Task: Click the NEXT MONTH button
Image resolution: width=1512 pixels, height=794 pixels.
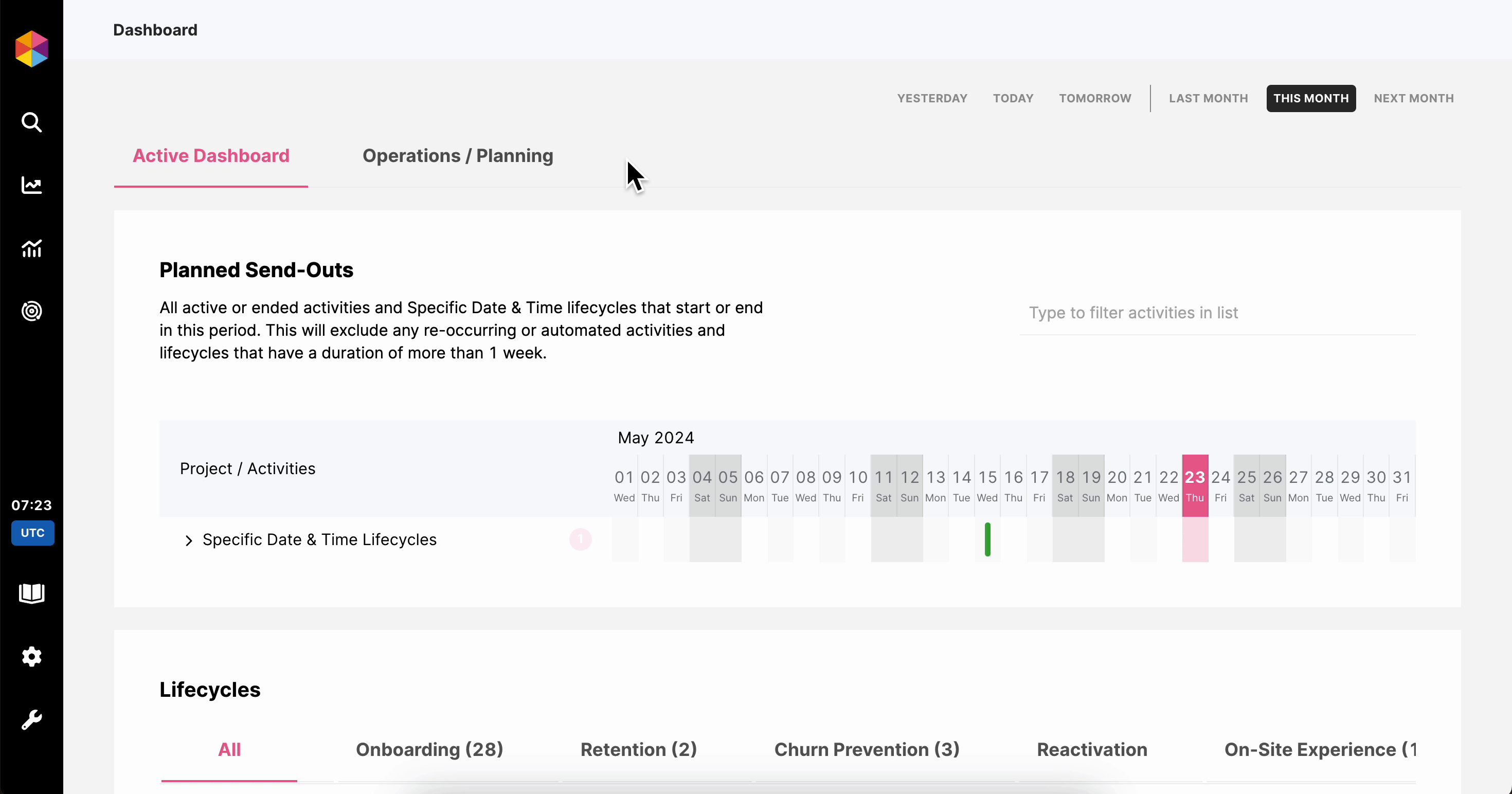Action: pyautogui.click(x=1413, y=99)
